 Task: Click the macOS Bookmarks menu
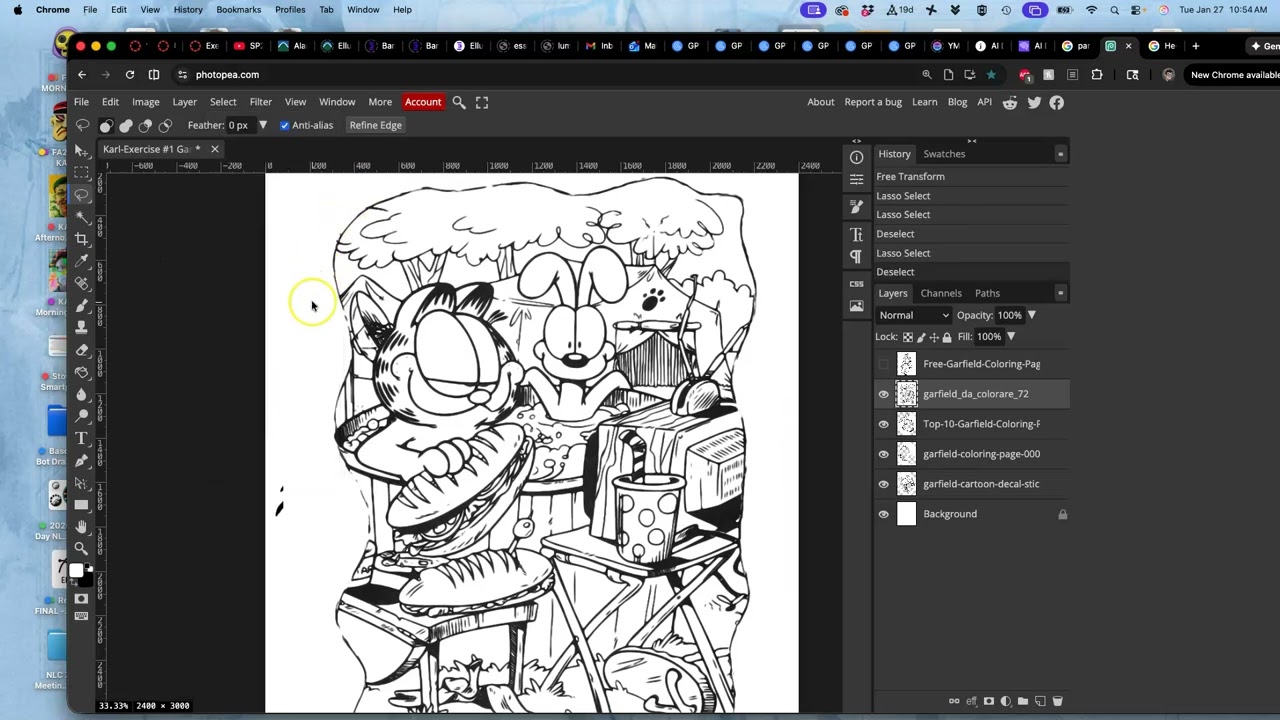coord(238,10)
